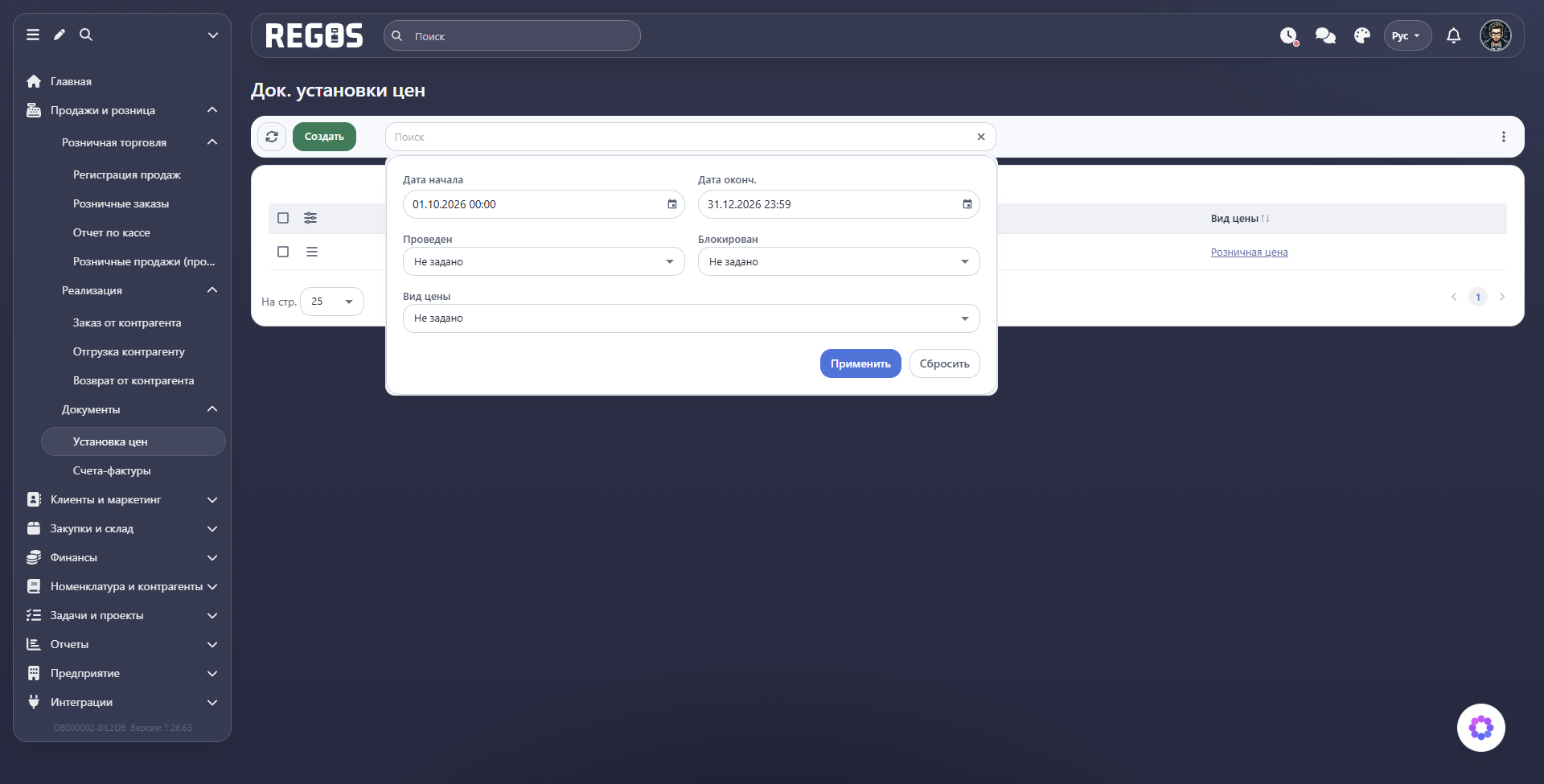This screenshot has height=784, width=1544.
Task: Open the rows per page dropdown
Action: coord(332,302)
